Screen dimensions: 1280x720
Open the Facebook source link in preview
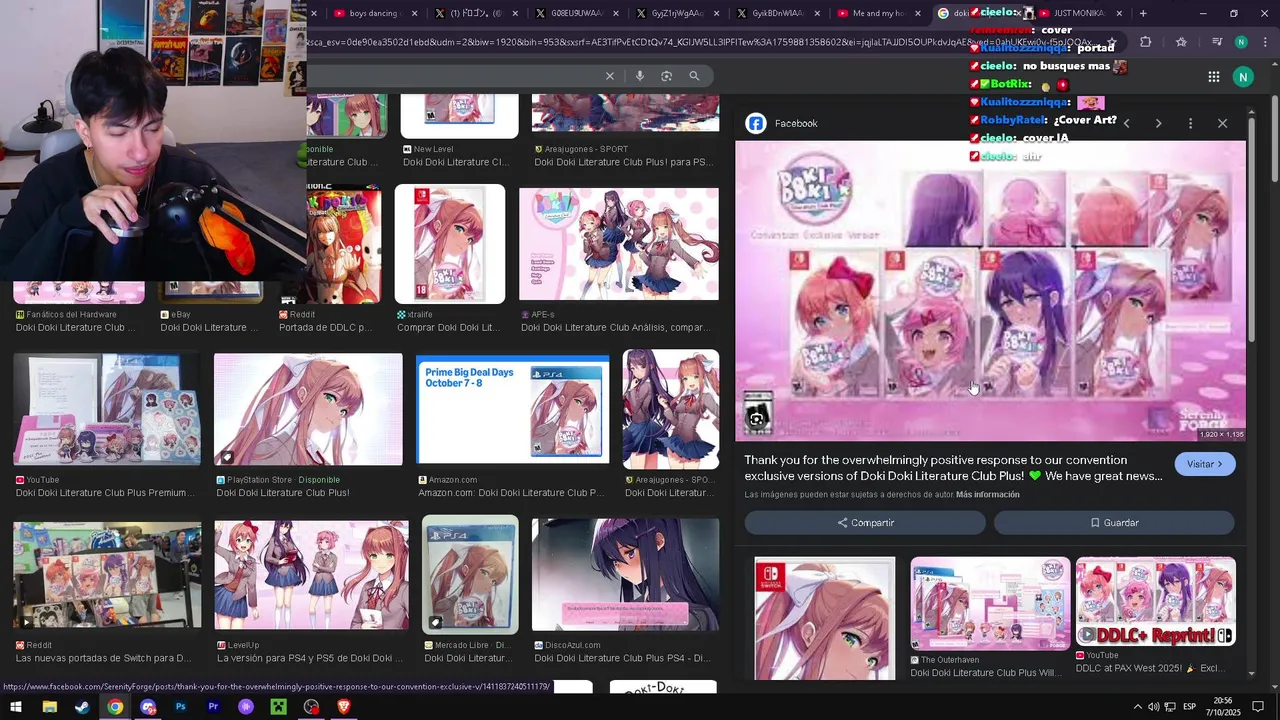783,123
